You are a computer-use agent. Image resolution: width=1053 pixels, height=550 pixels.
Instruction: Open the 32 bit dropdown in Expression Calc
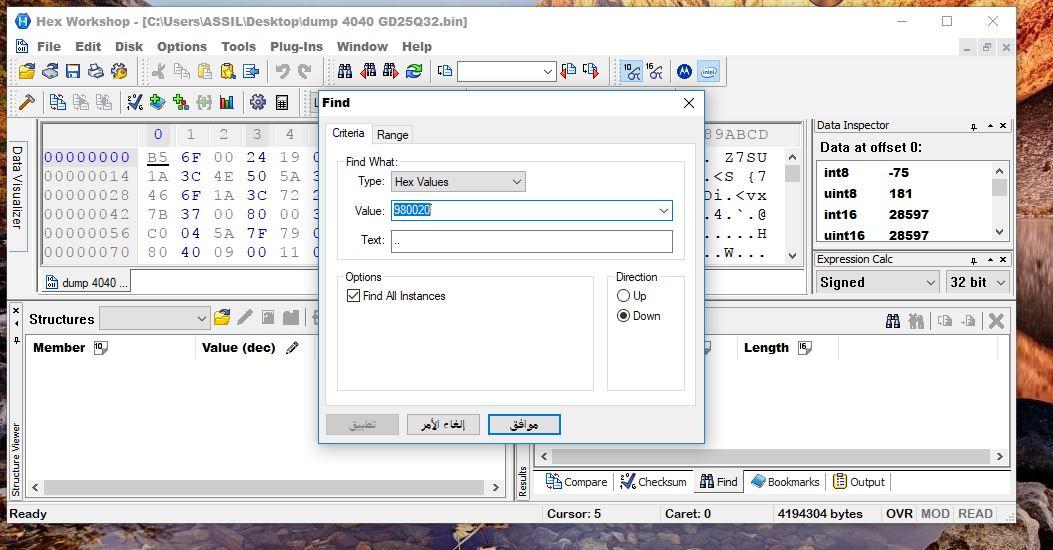click(x=978, y=283)
